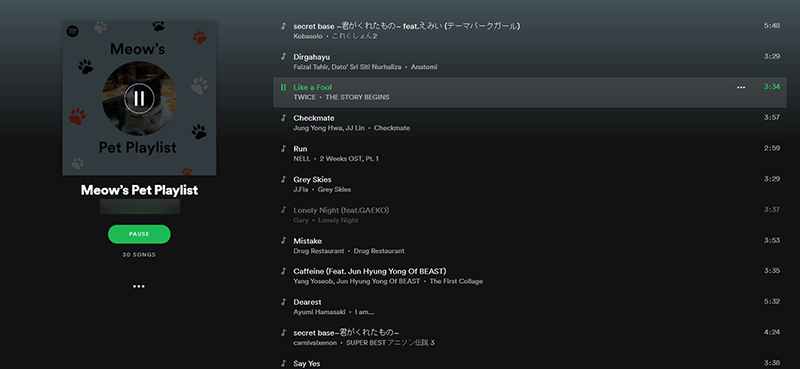
Task: Open artist TWICE
Action: tap(305, 97)
